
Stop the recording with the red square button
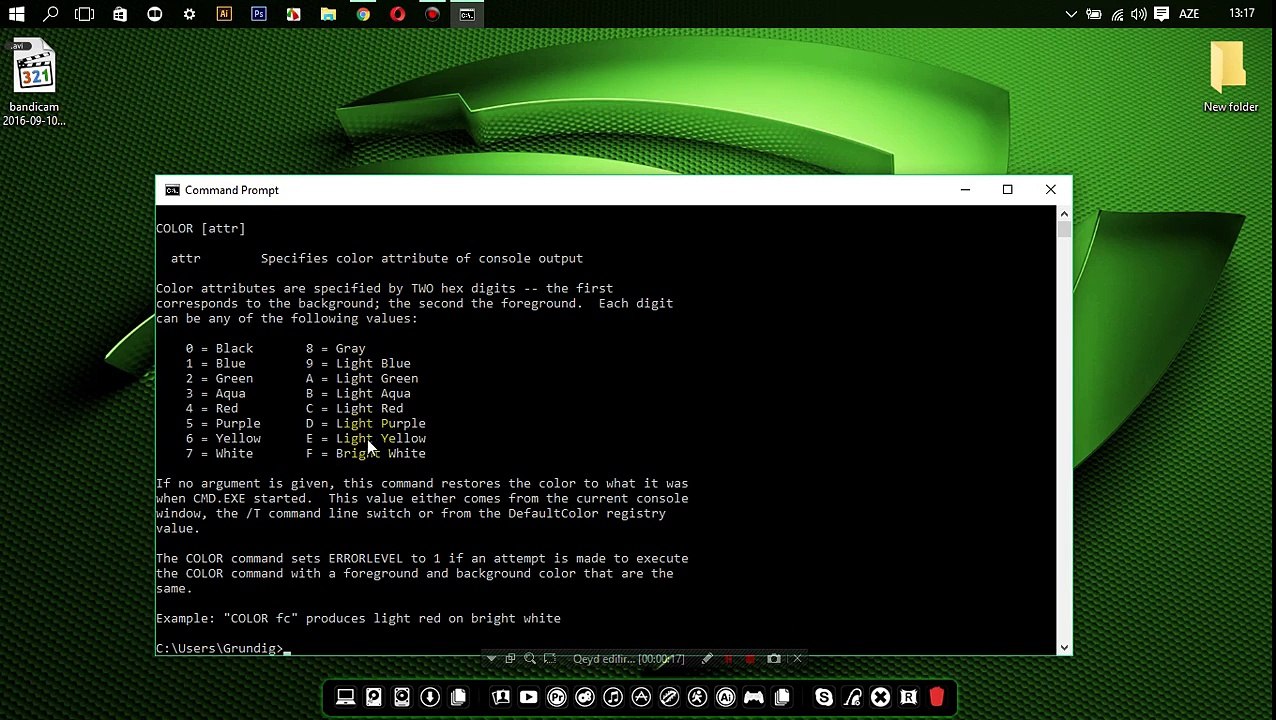tap(750, 659)
